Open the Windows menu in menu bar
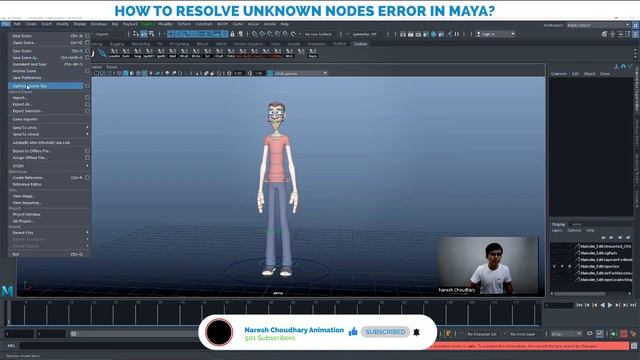The width and height of the screenshot is (640, 360). 98,24
